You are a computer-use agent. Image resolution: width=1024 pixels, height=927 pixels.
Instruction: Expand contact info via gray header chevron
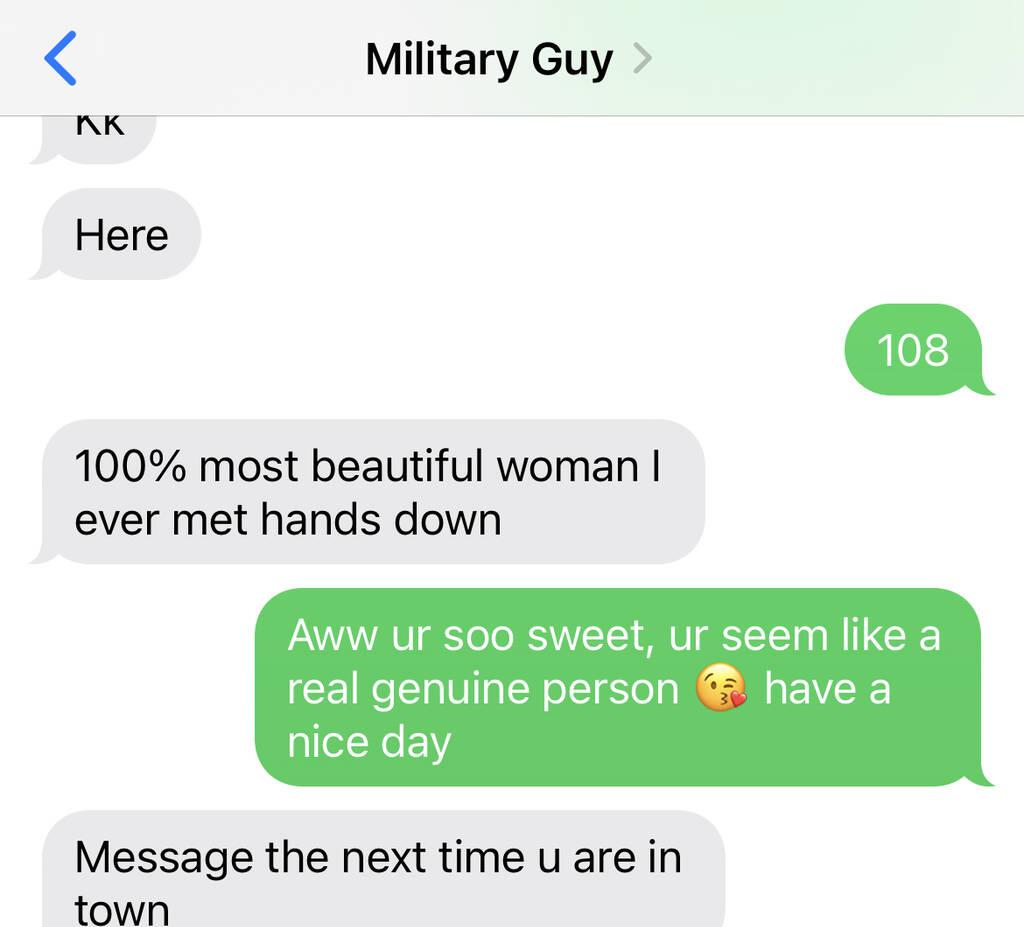[x=643, y=59]
